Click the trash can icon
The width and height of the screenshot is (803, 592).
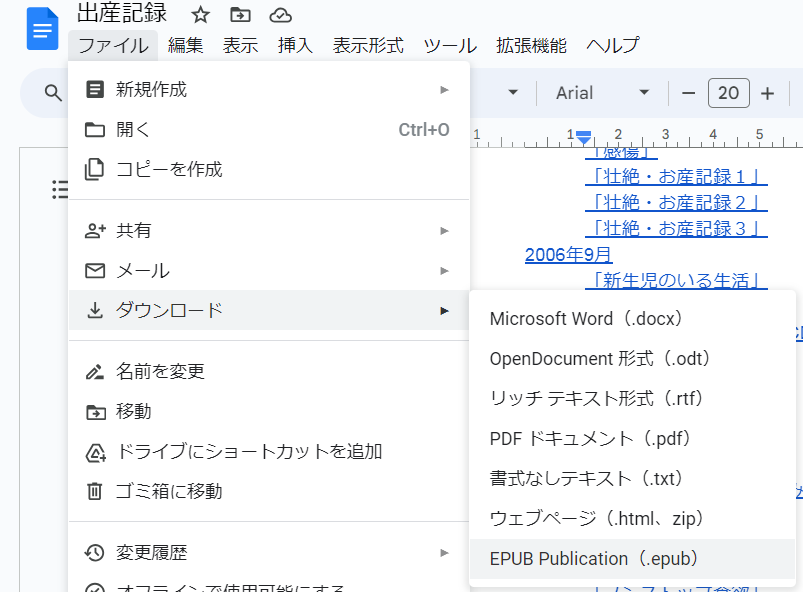[x=95, y=492]
